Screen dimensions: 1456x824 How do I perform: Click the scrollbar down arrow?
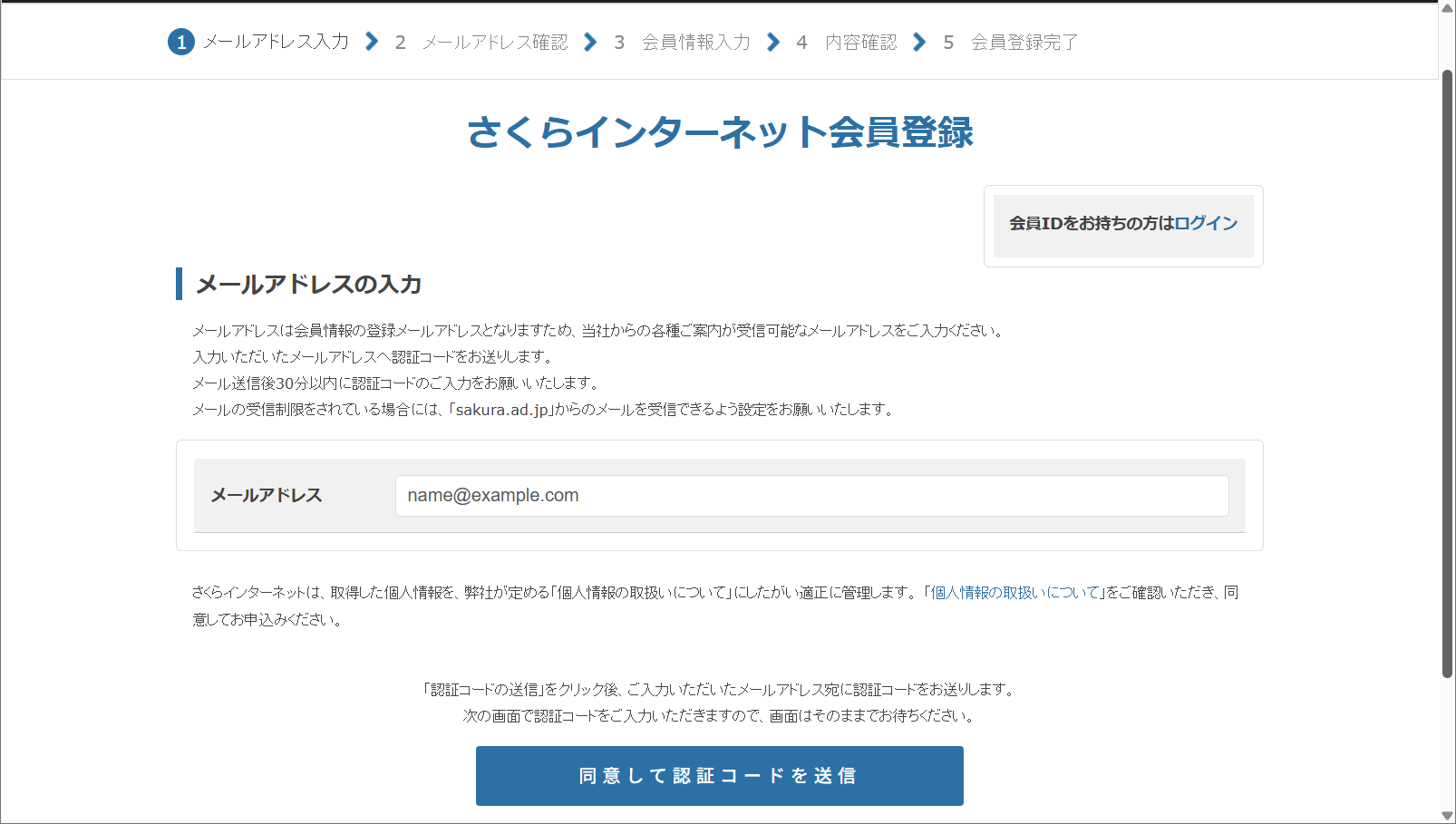click(x=1447, y=816)
